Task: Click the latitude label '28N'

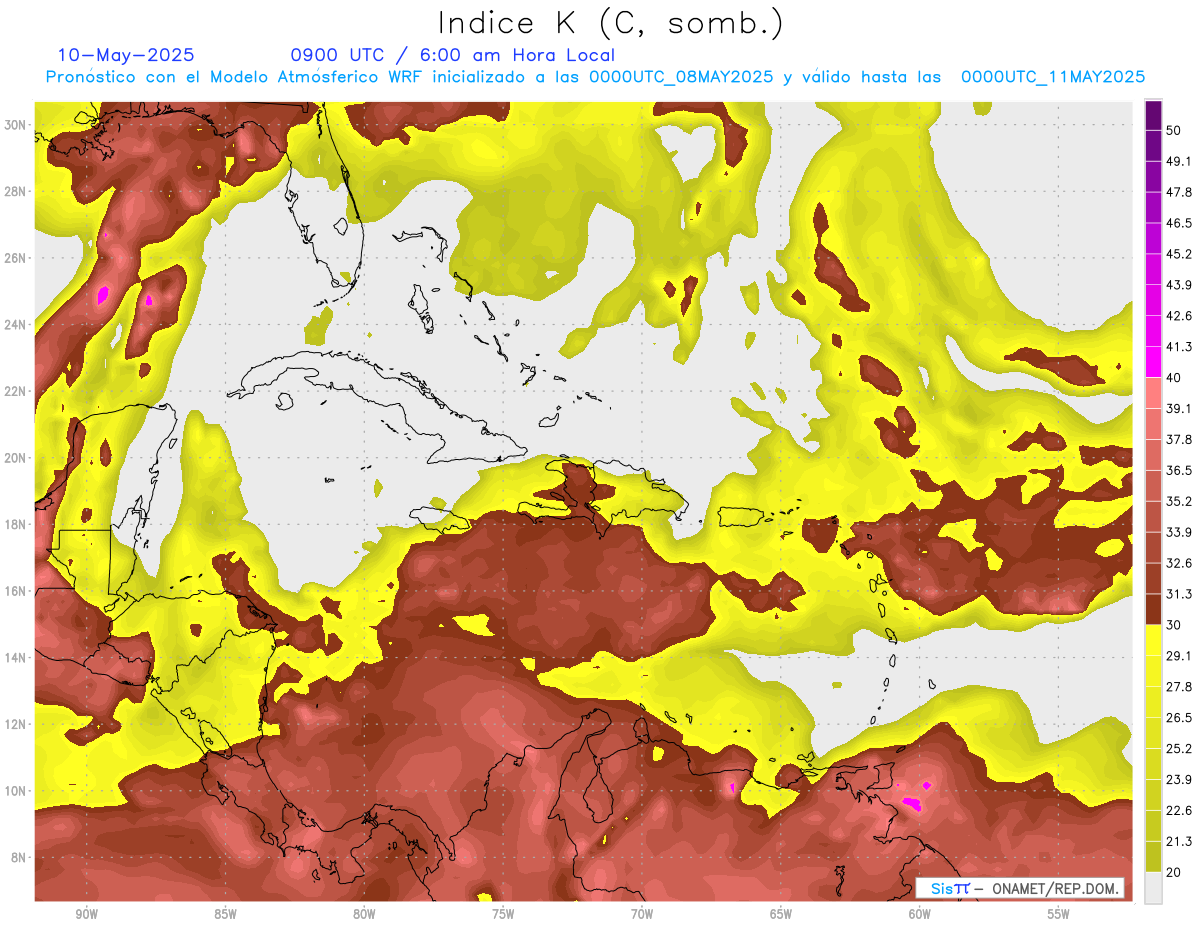Action: click(x=17, y=191)
